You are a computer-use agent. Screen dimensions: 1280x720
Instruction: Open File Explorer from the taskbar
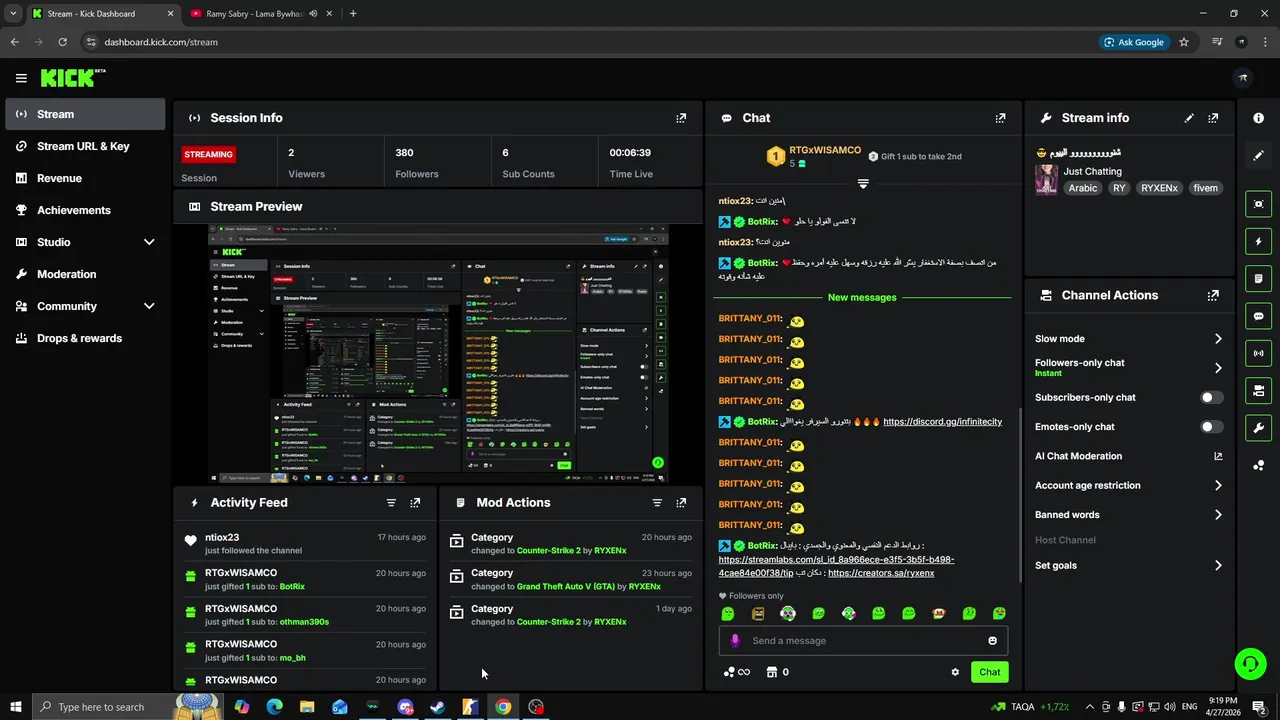tap(307, 707)
